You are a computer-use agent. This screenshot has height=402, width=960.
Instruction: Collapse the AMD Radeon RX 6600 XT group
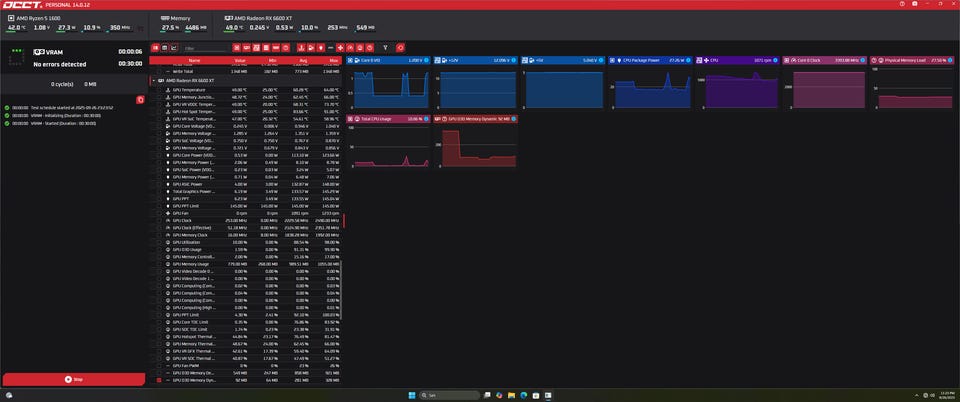152,81
